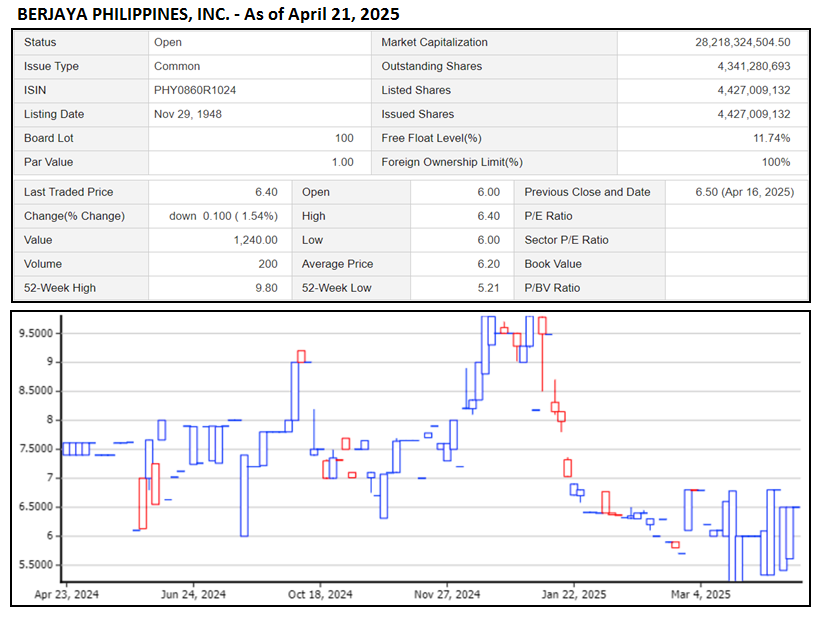The width and height of the screenshot is (821, 618).
Task: Select the Outstanding Shares label
Action: [432, 67]
